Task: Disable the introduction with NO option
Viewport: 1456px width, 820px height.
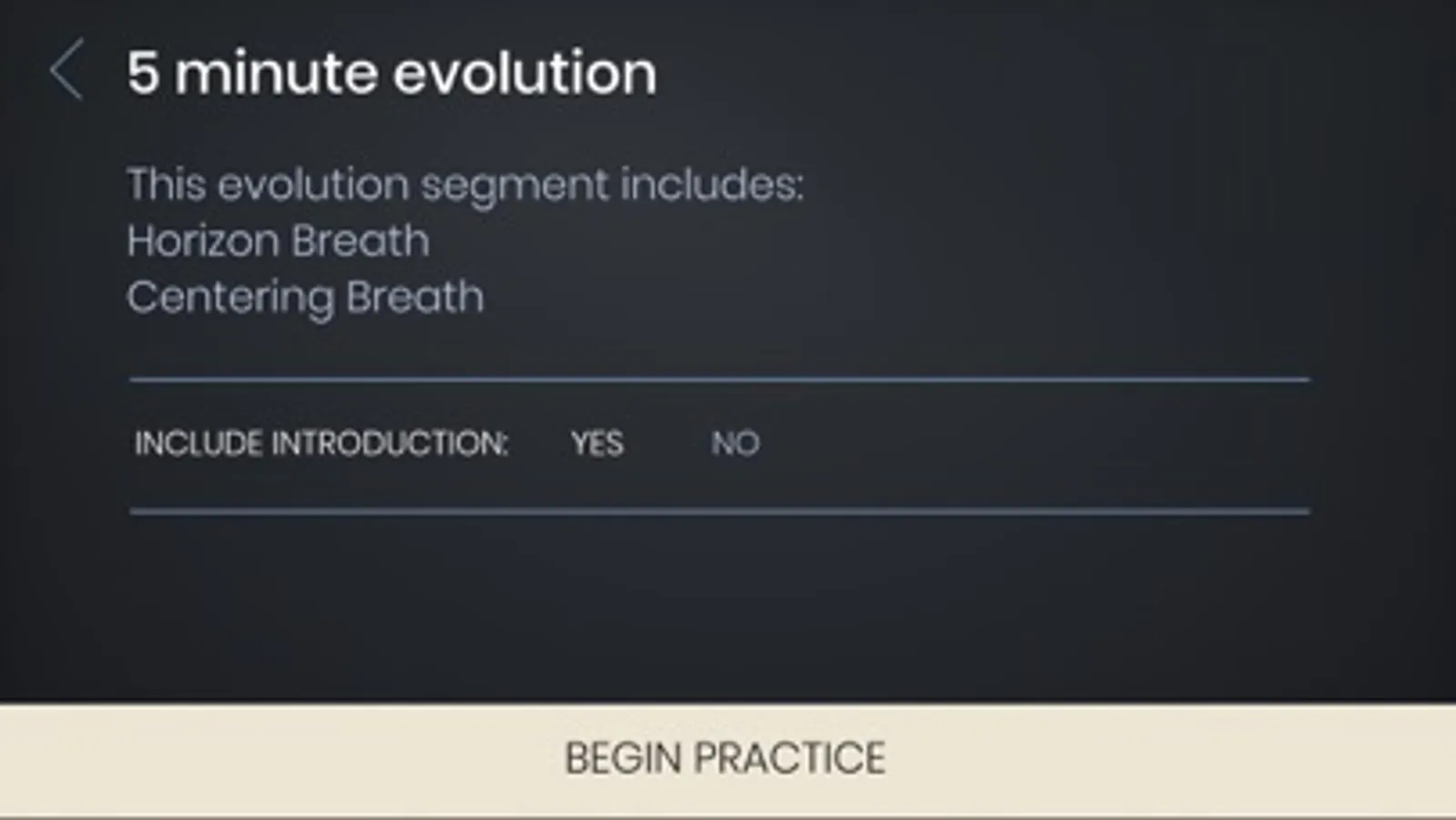Action: tap(735, 444)
